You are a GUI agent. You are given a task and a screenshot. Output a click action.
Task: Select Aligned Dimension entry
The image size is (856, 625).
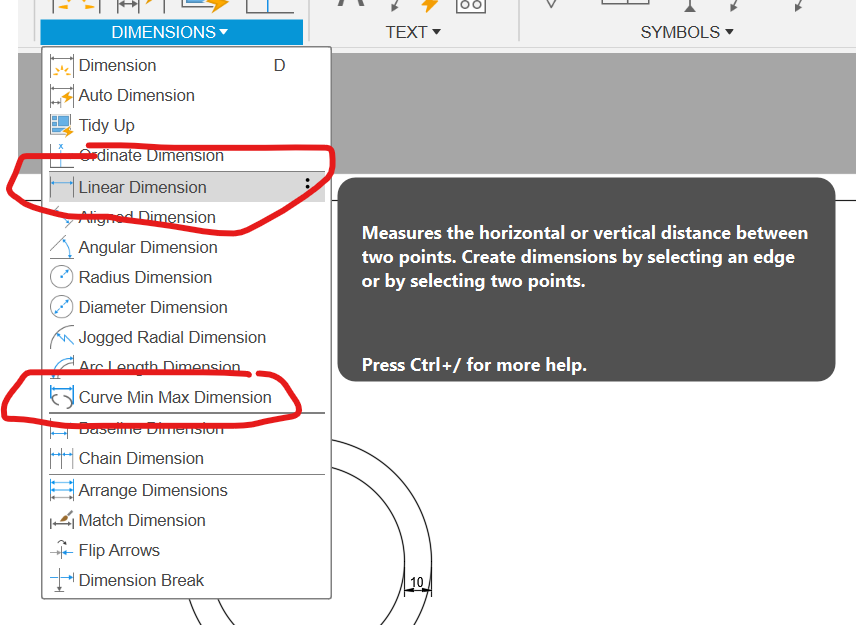[187, 217]
